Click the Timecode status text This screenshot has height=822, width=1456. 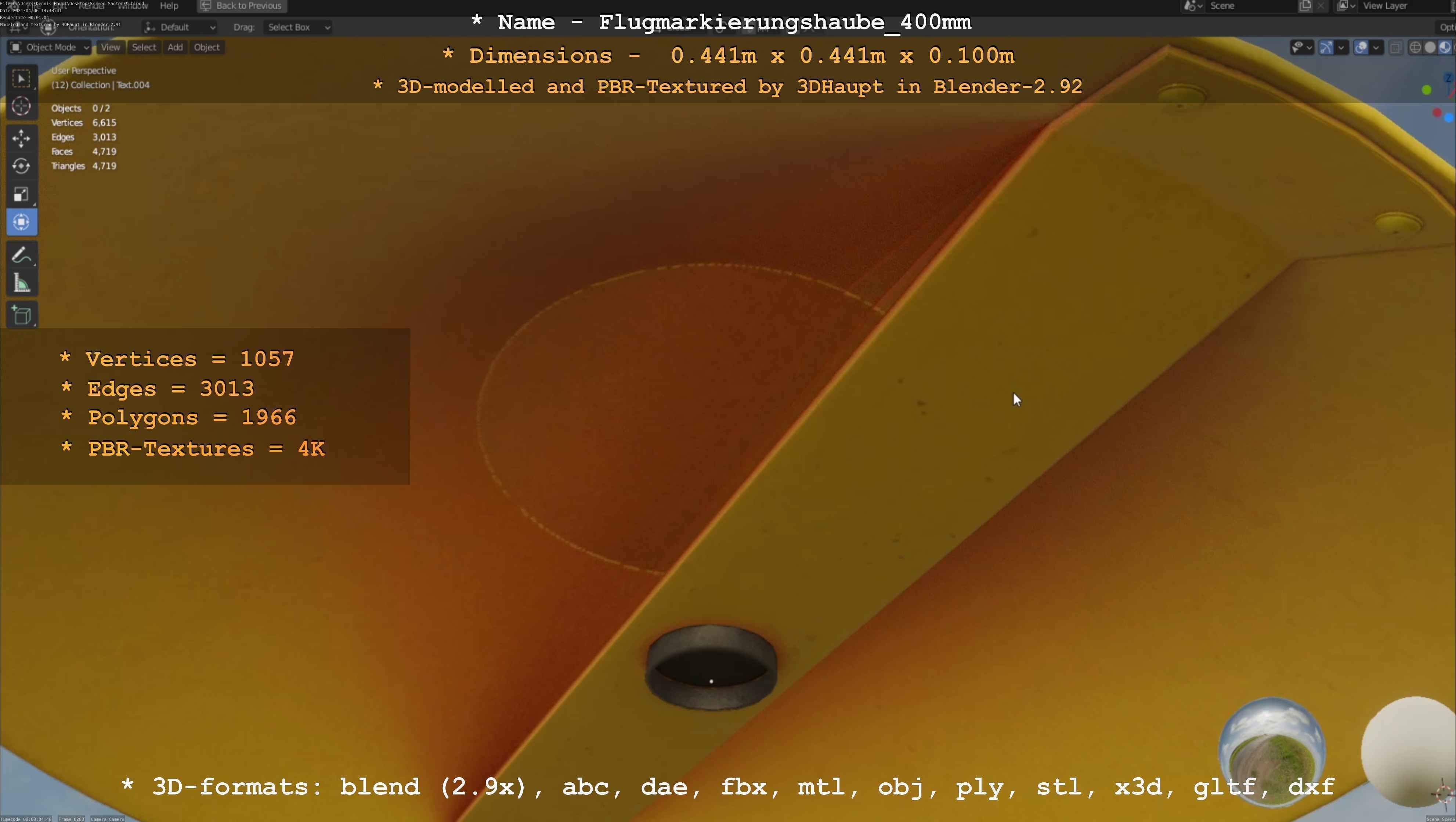[26, 819]
